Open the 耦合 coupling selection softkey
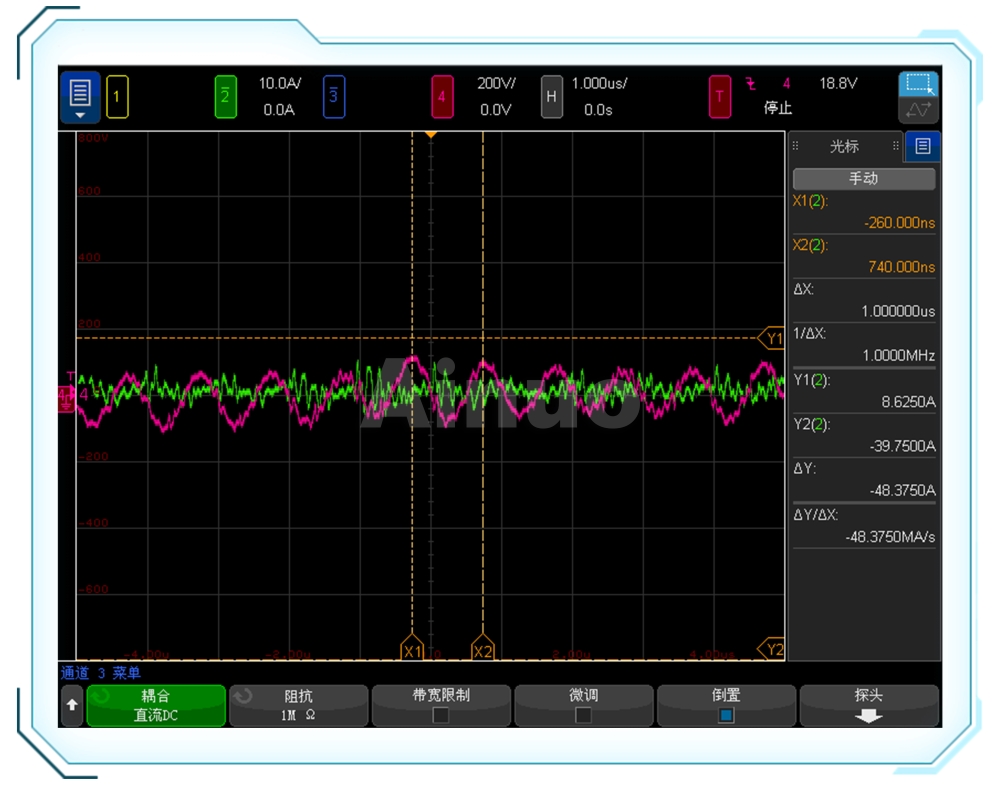Screen dimensions: 1000x786 pos(156,705)
